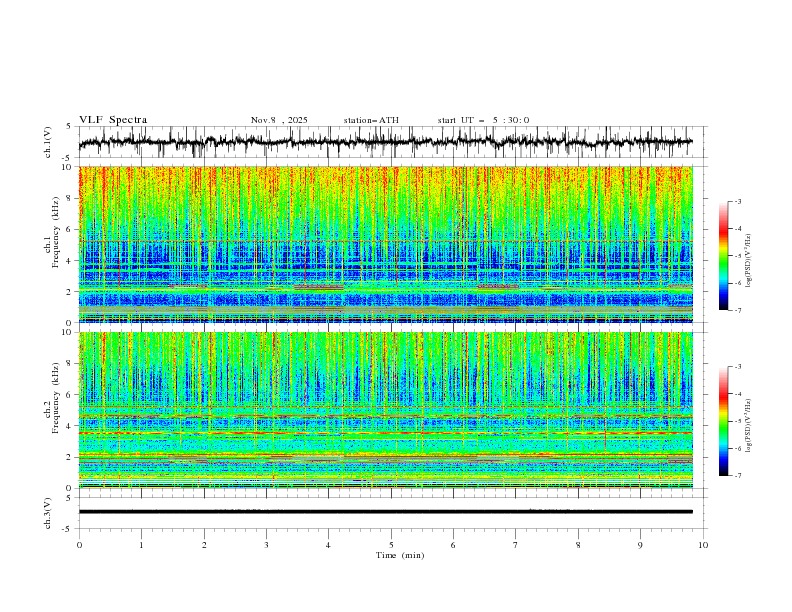The width and height of the screenshot is (792, 612).
Task: Click the ch.1 waveform trace plot
Action: (x=386, y=142)
